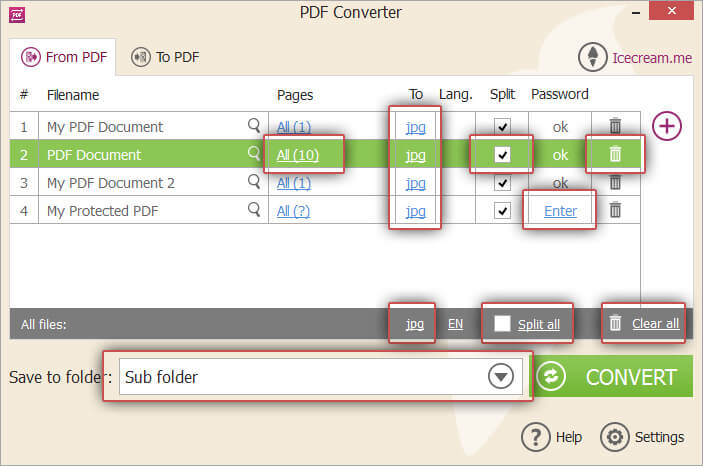This screenshot has height=466, width=703.
Task: Click the plus icon to add a file
Action: click(x=667, y=127)
